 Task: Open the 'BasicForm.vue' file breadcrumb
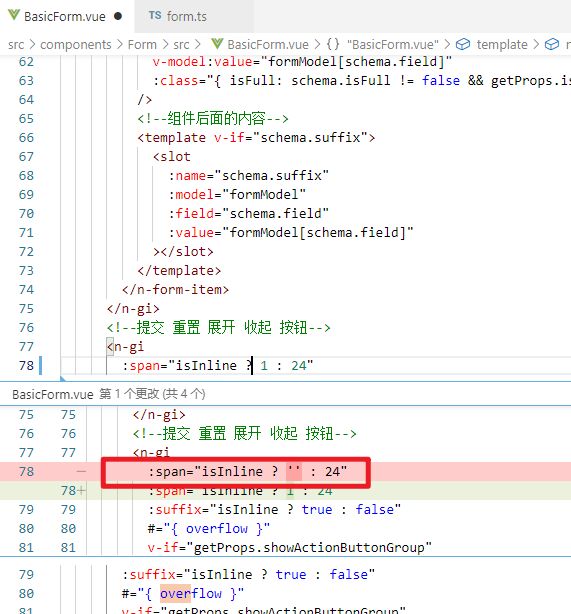pyautogui.click(x=268, y=45)
